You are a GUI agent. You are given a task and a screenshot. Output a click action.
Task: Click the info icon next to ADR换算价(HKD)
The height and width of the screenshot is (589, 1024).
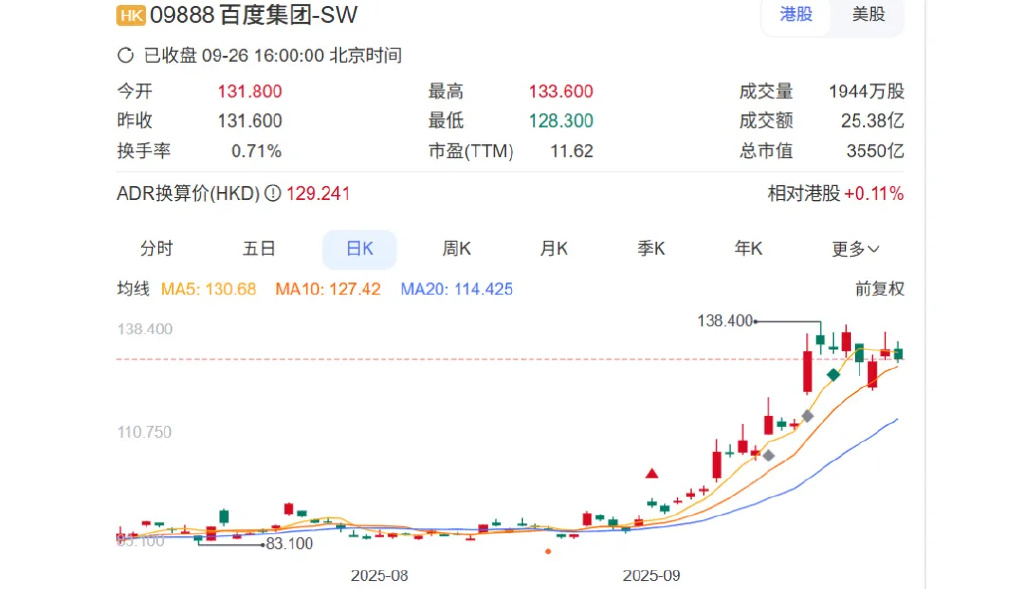[x=272, y=193]
